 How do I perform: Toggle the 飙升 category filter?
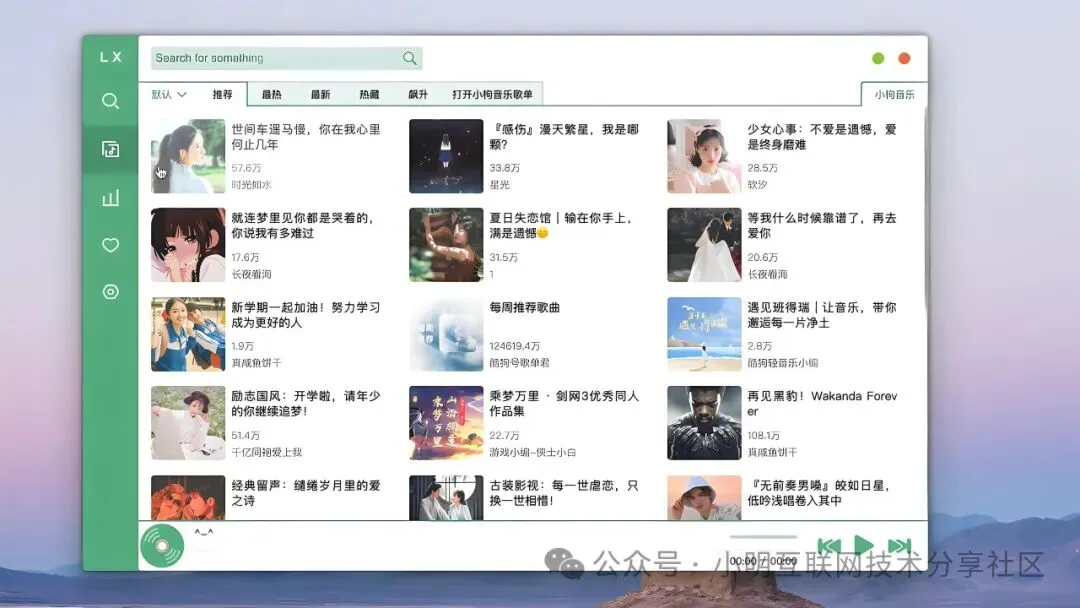pyautogui.click(x=416, y=93)
